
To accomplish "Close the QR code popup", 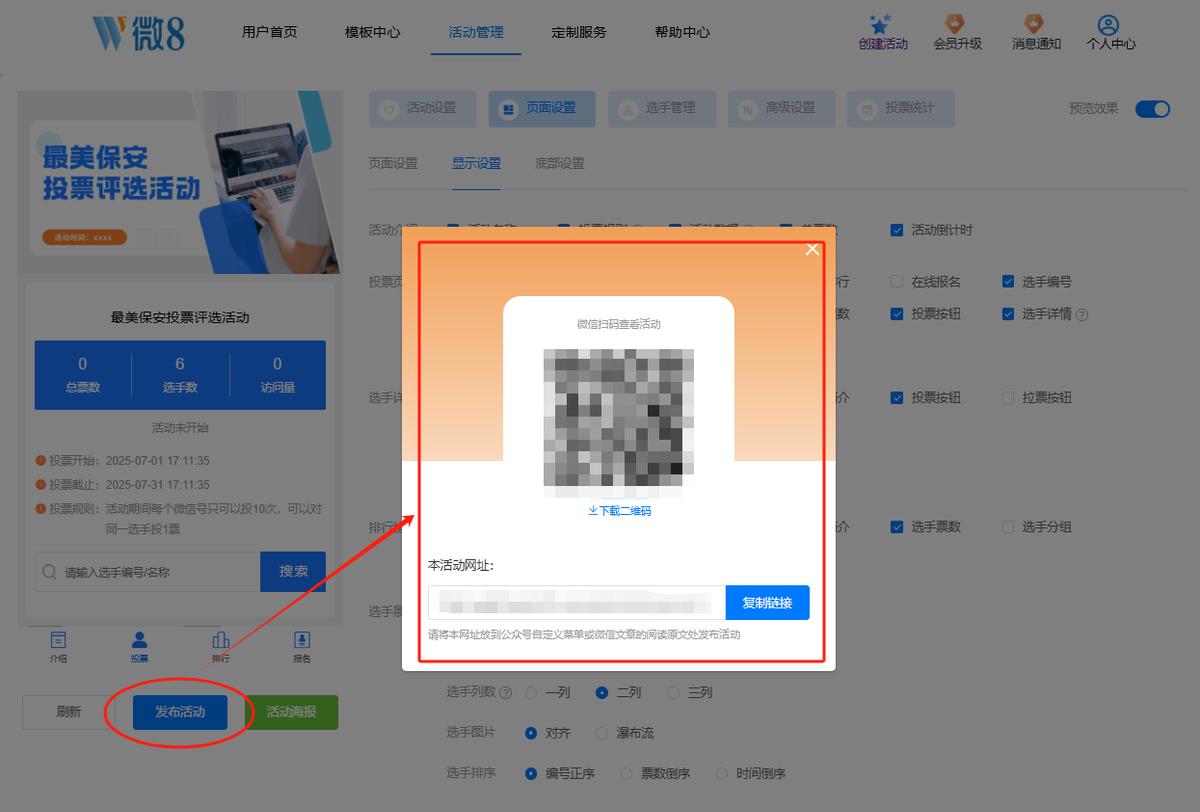I will (812, 250).
